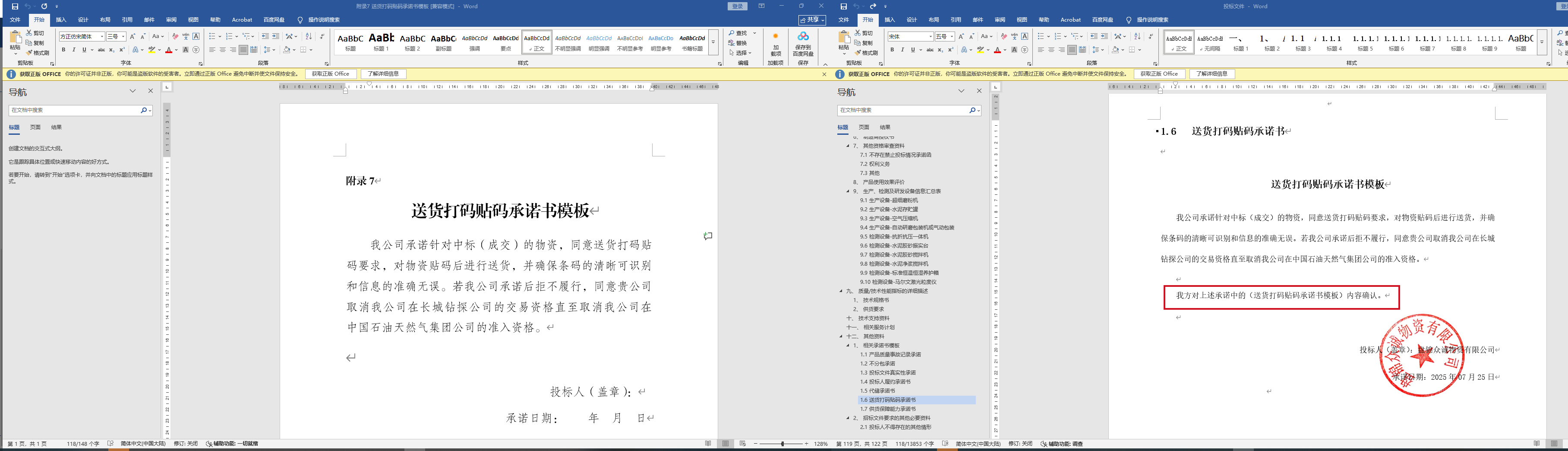Click the comment bubble icon beside the left document
Viewport: 1568px width, 451px height.
tap(708, 236)
